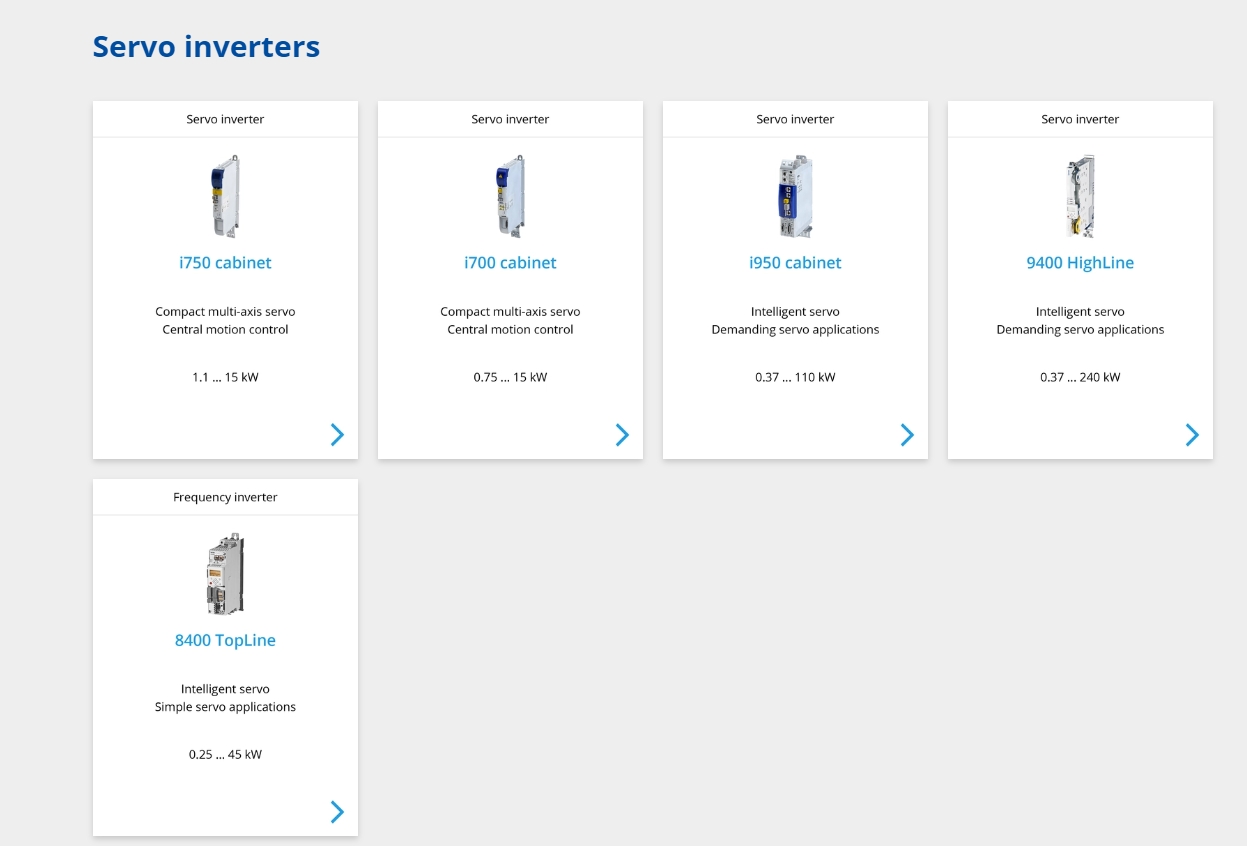Open the 9400 HighLine link
Image resolution: width=1247 pixels, height=846 pixels.
(1080, 263)
